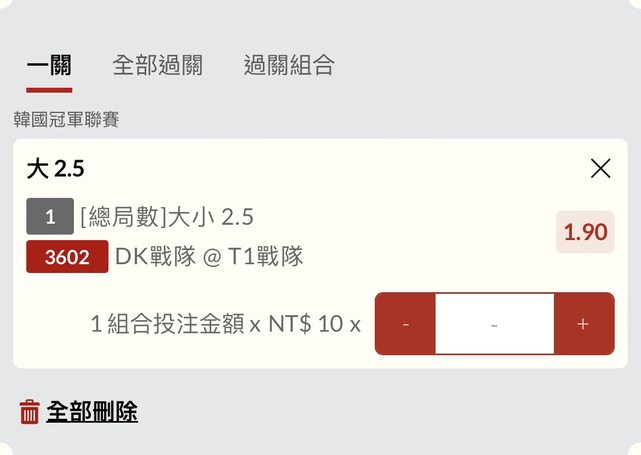Click the 大 2.5 bet heading
This screenshot has width=641, height=455.
(x=55, y=169)
